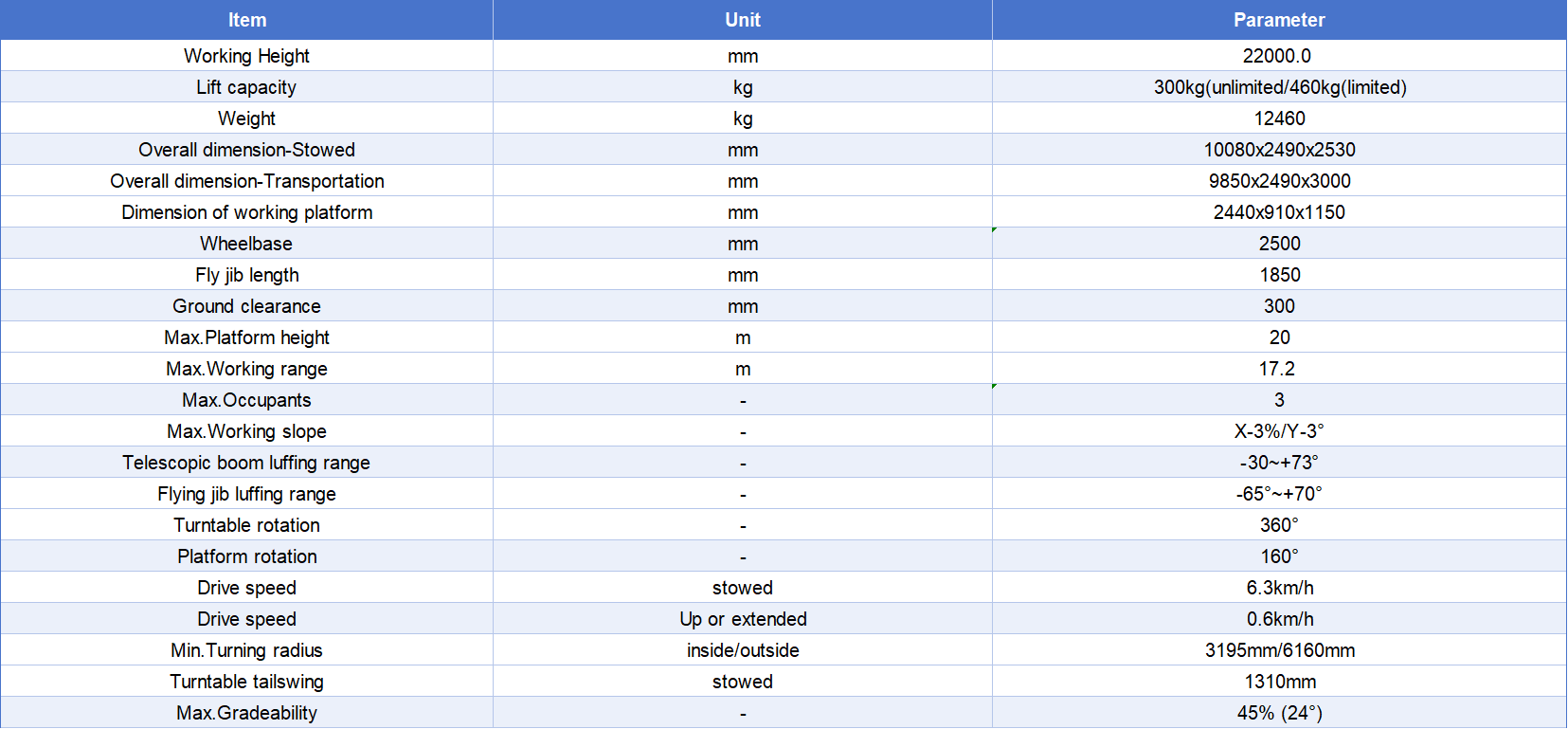This screenshot has height=729, width=1568.
Task: Click the Item column header
Action: (x=246, y=20)
